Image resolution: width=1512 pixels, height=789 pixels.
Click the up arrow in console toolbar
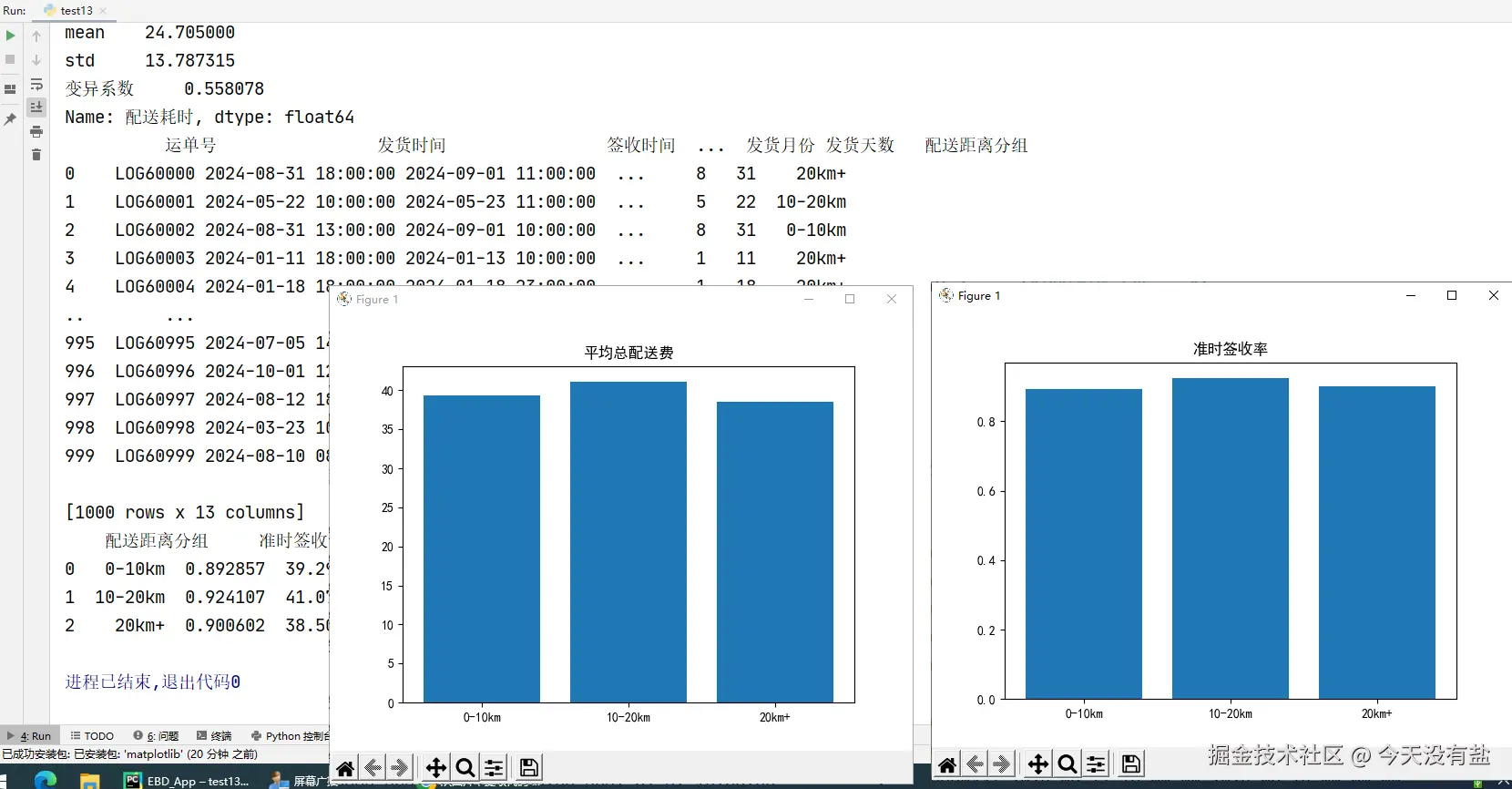tap(36, 36)
